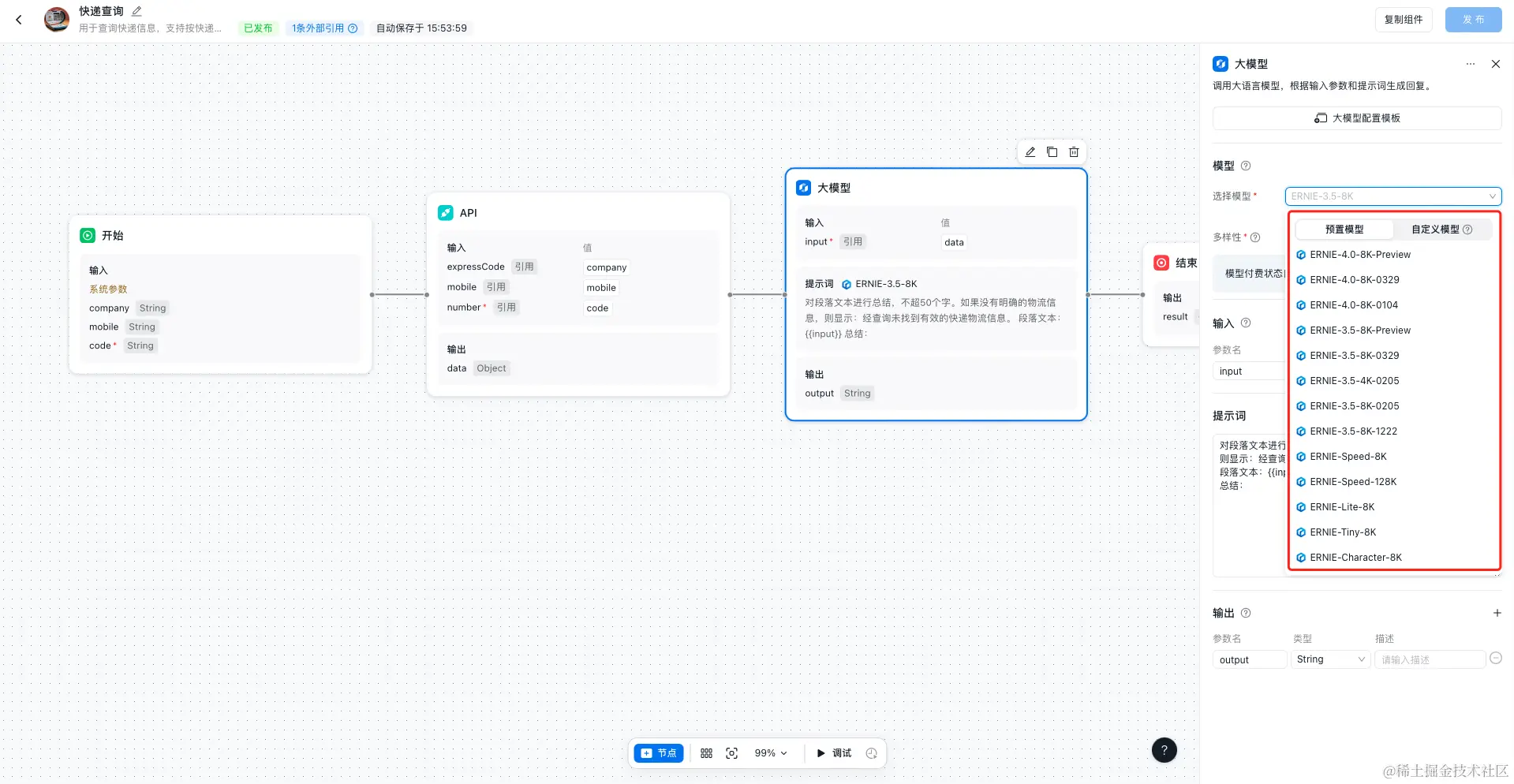Image resolution: width=1514 pixels, height=784 pixels.
Task: Click the 引用 tag next to expressCode
Action: tap(525, 267)
